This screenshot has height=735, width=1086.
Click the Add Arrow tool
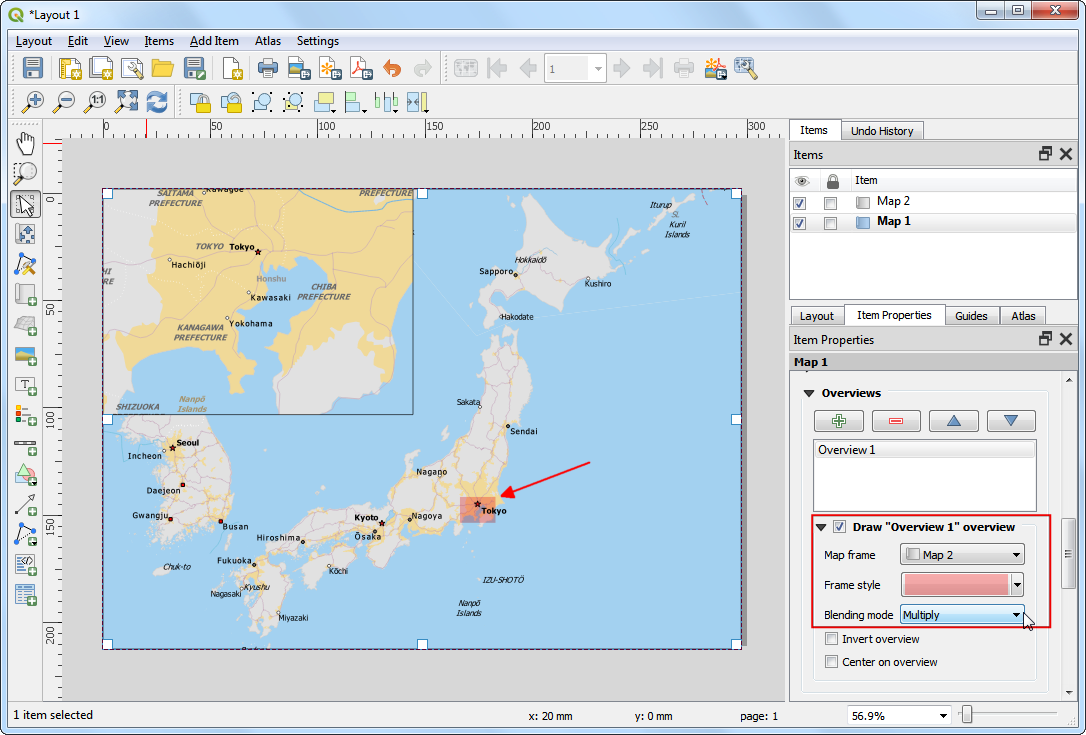click(26, 504)
